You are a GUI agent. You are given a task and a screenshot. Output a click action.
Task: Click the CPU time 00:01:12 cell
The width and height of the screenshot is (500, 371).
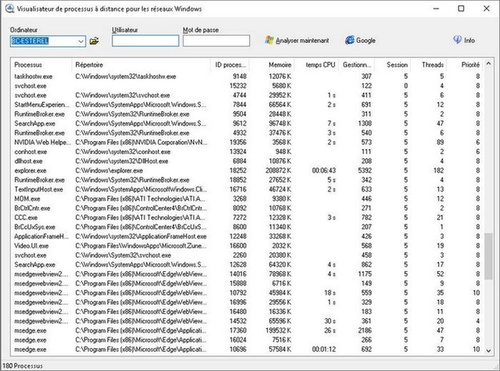324,349
